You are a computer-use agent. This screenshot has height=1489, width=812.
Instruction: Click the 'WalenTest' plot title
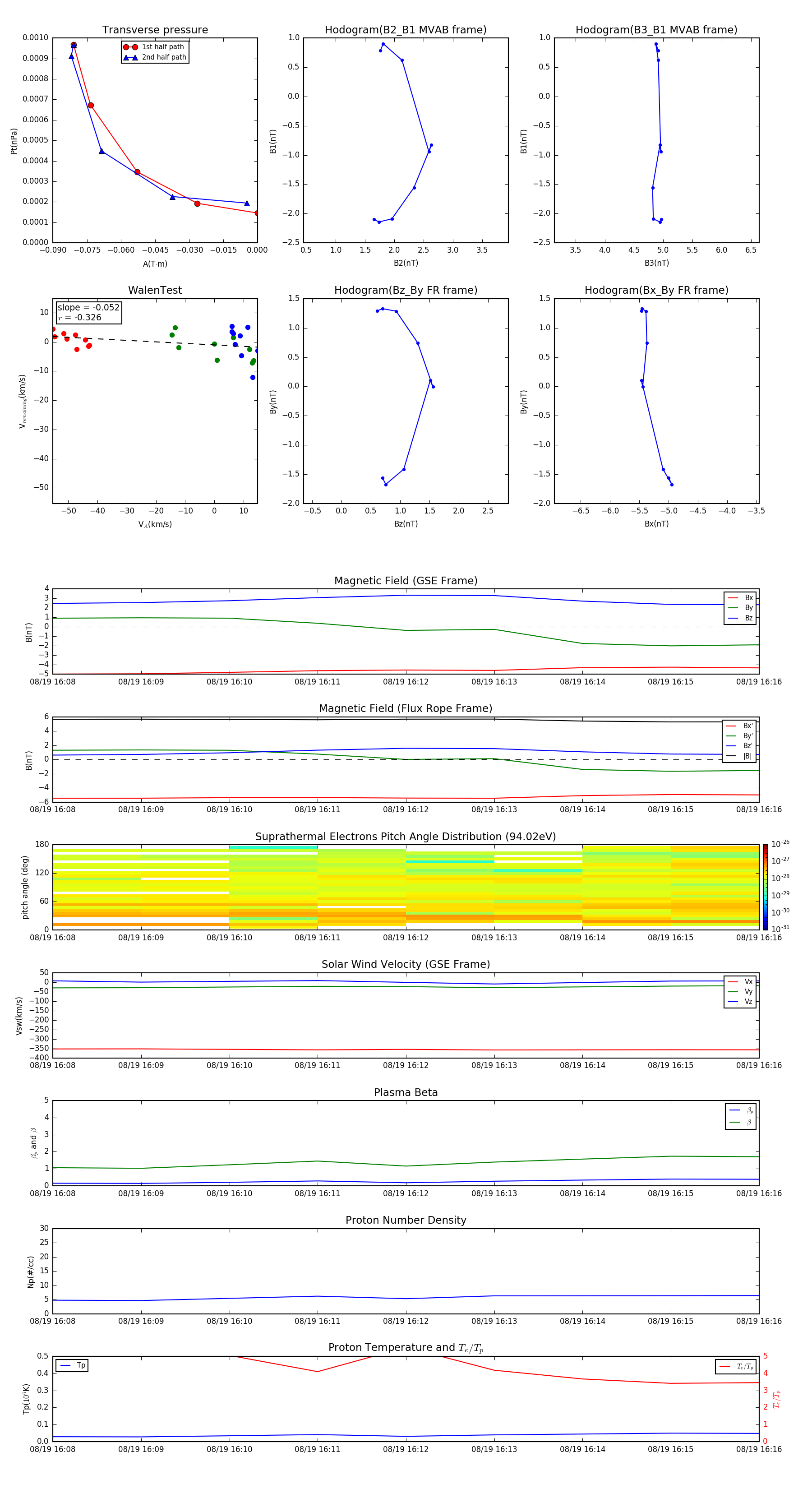(x=155, y=290)
